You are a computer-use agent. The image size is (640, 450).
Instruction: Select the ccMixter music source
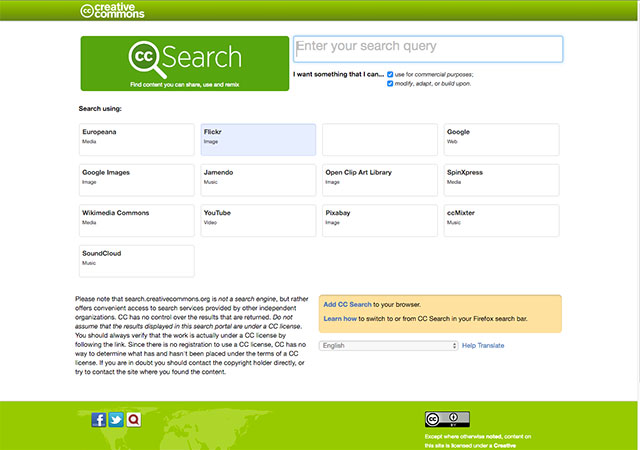pos(502,221)
